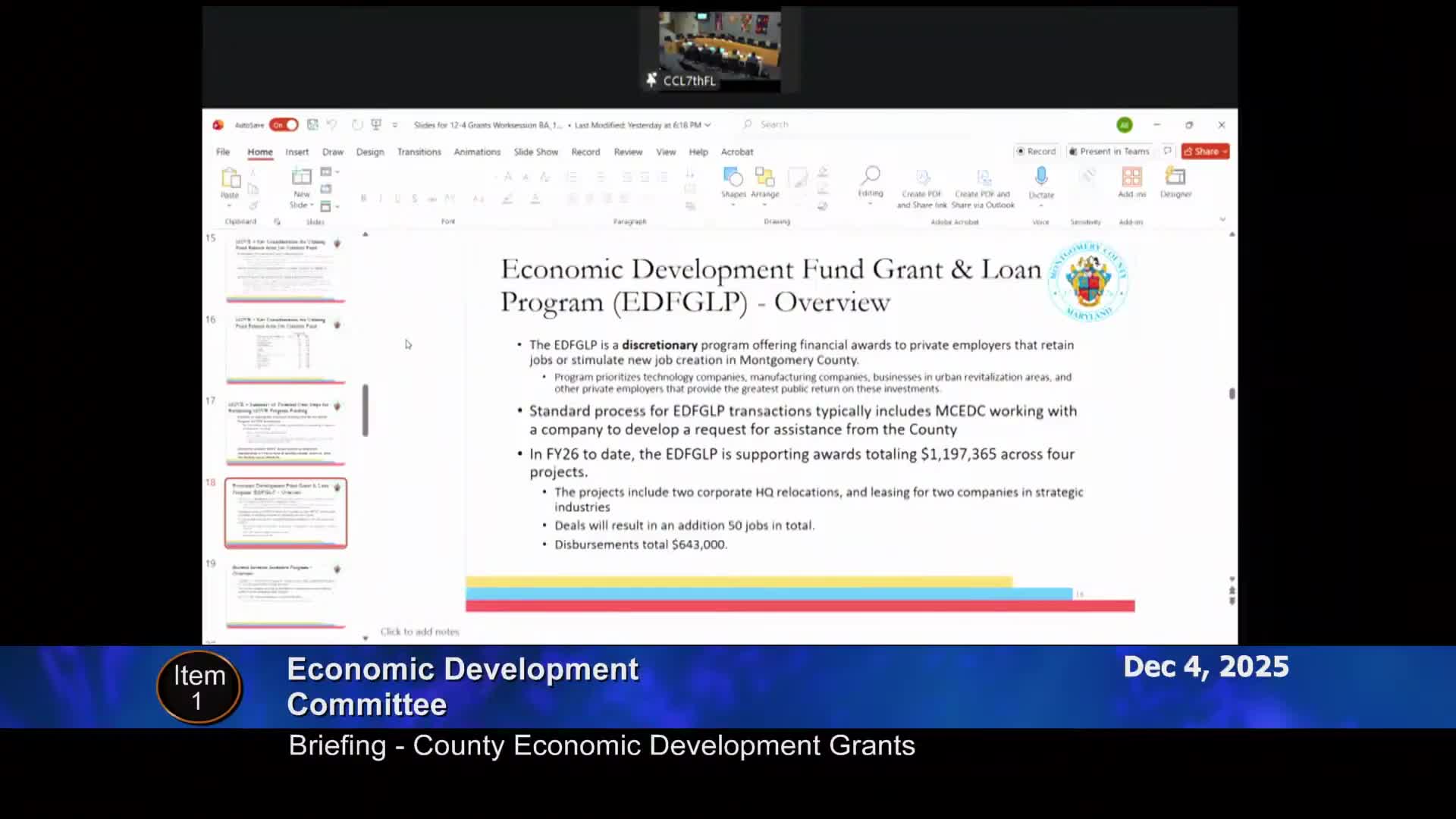Open Designer pane
Image resolution: width=1456 pixels, height=819 pixels.
[1175, 182]
